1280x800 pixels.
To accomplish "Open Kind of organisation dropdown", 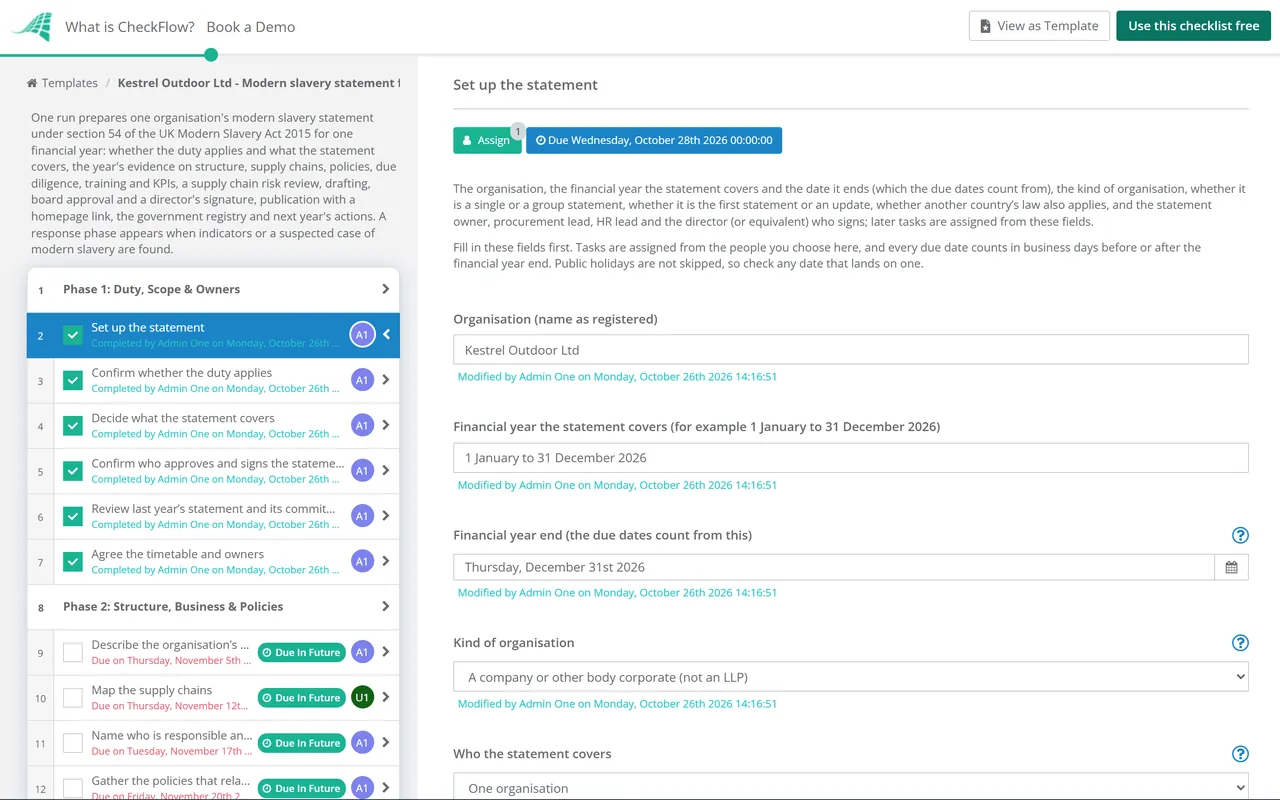I will [x=851, y=677].
